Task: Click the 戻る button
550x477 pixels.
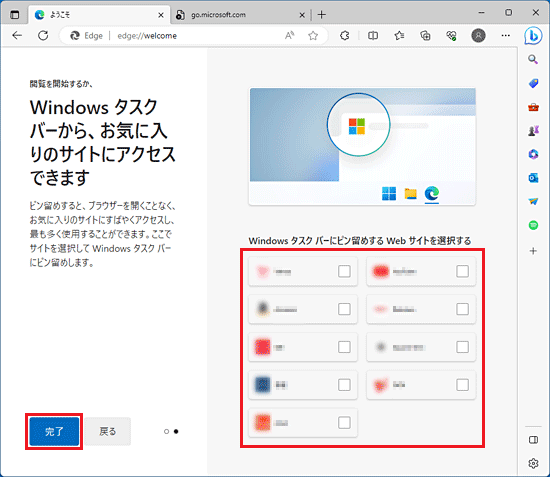Action: tap(108, 431)
